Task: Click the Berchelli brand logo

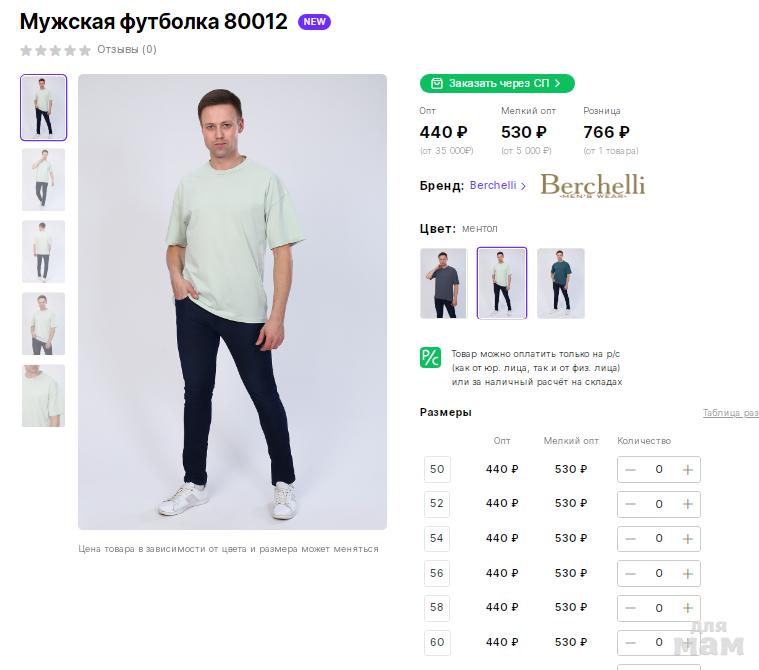Action: tap(592, 185)
